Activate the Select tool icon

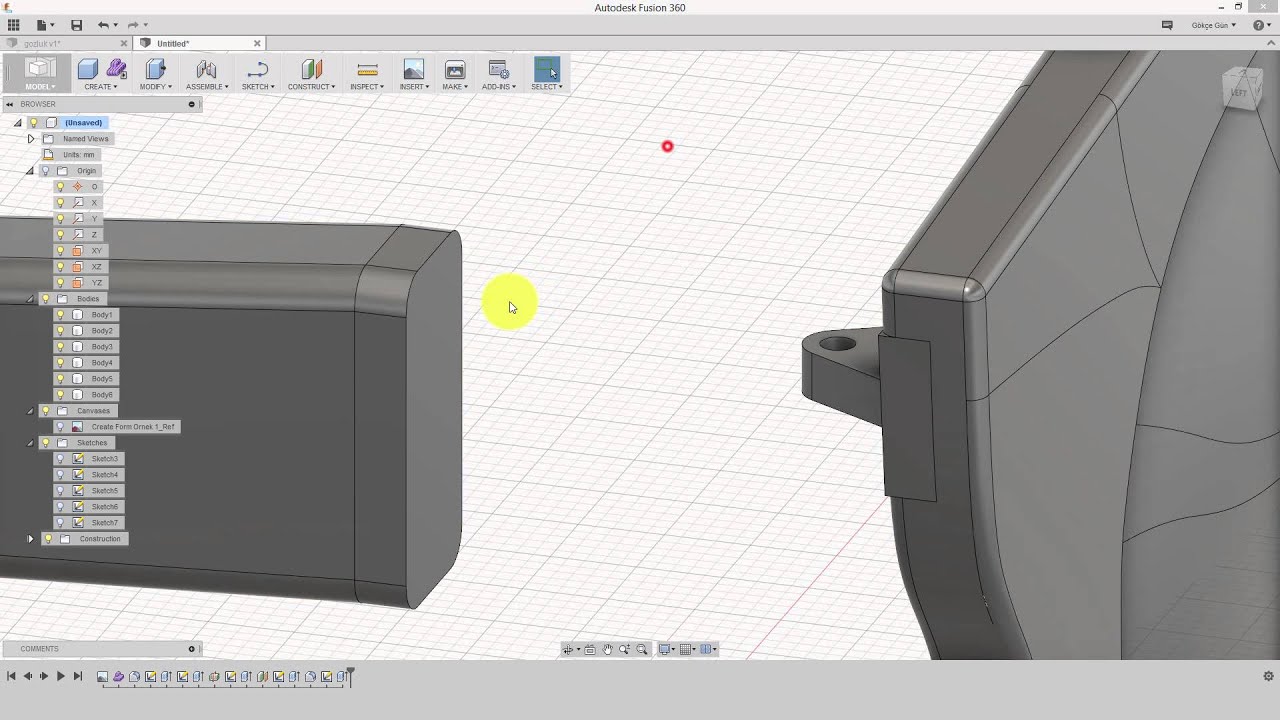coord(546,69)
